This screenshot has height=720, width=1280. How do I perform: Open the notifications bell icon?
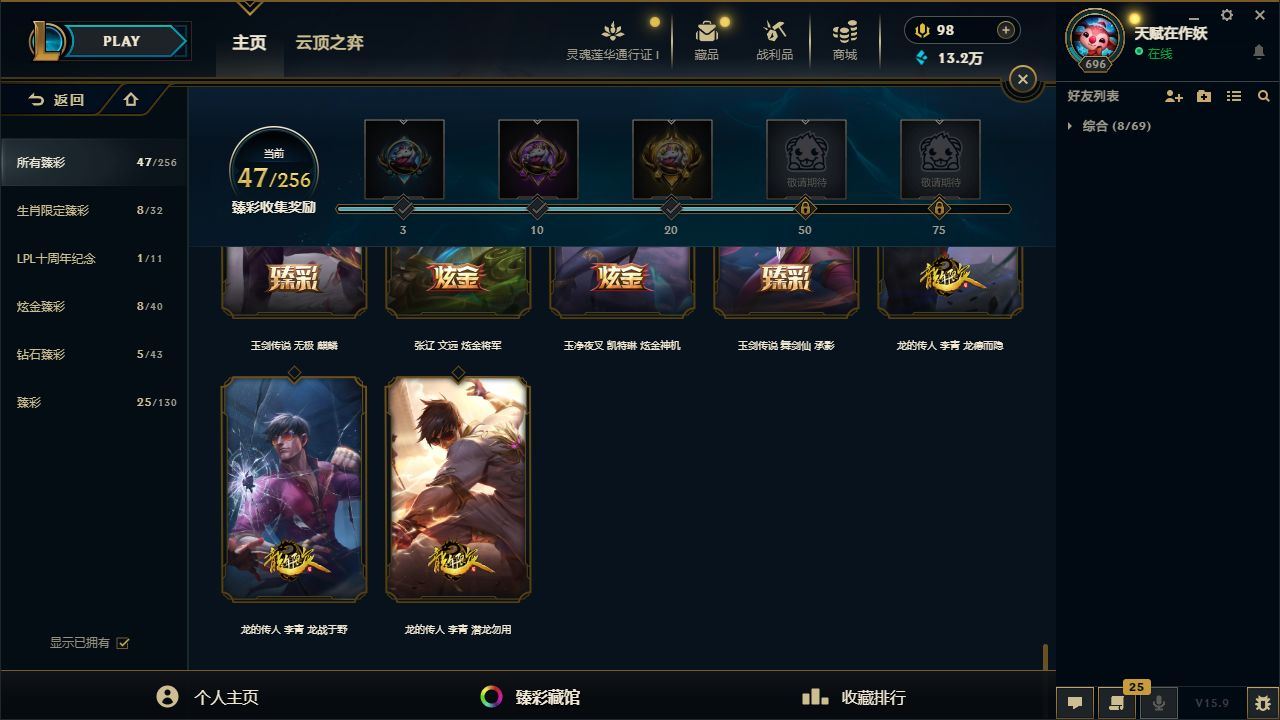(1259, 52)
